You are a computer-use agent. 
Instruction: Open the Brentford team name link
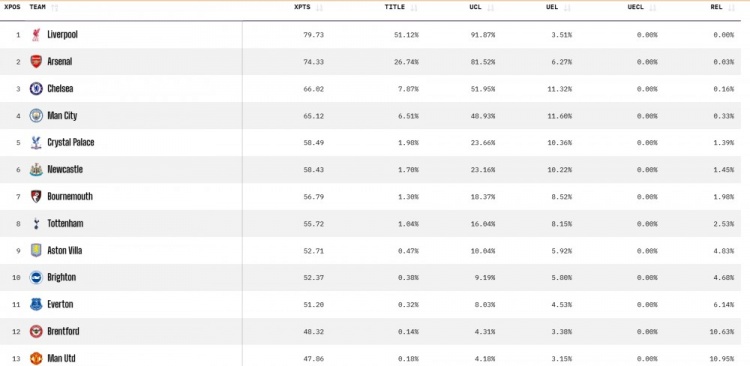point(63,331)
